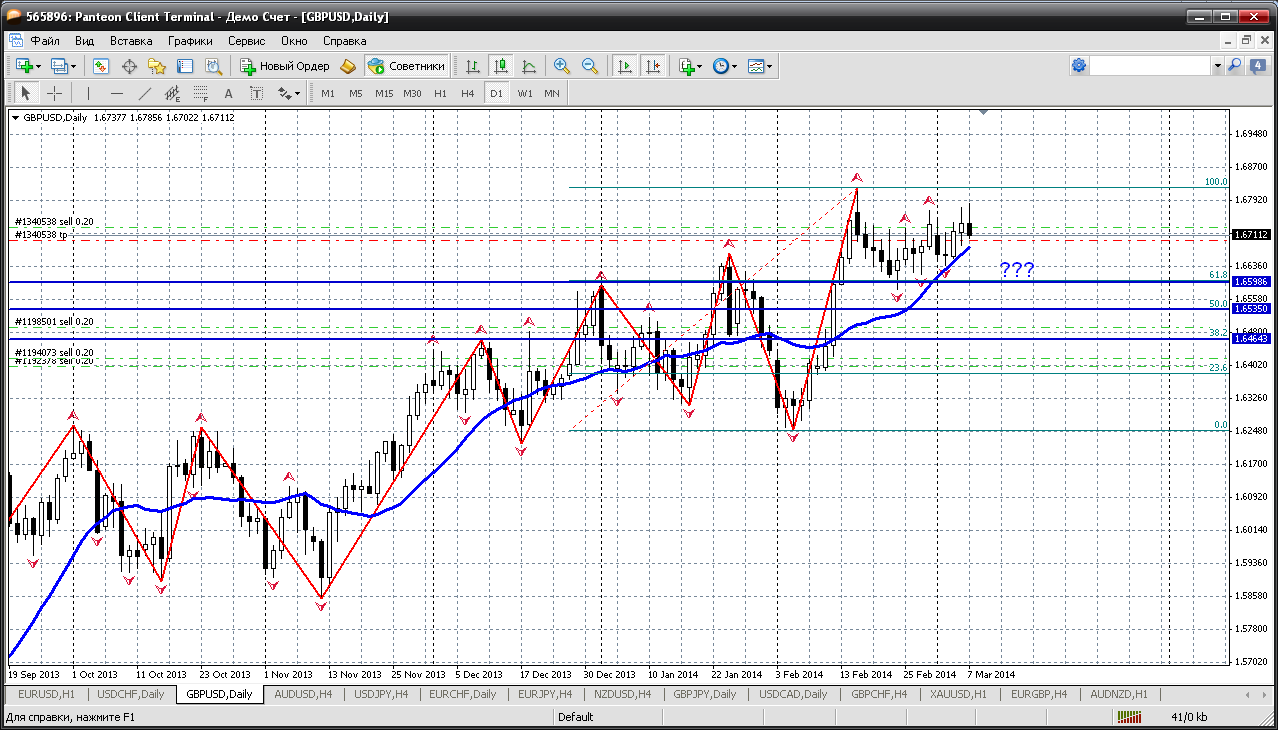Image resolution: width=1278 pixels, height=730 pixels.
Task: Select the Fibonacci retracement drawing tool
Action: click(201, 93)
